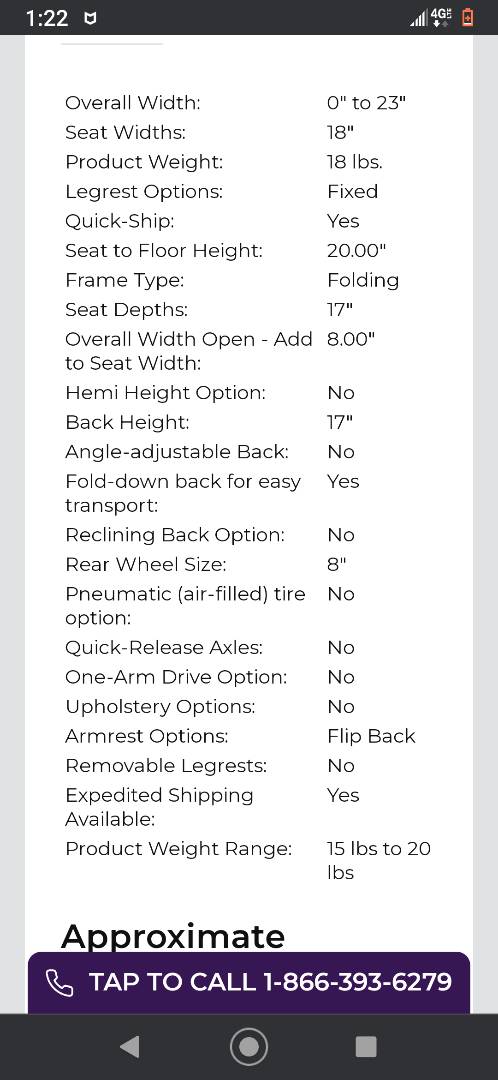
Task: Tap the low battery indicator icon
Action: pos(468,17)
